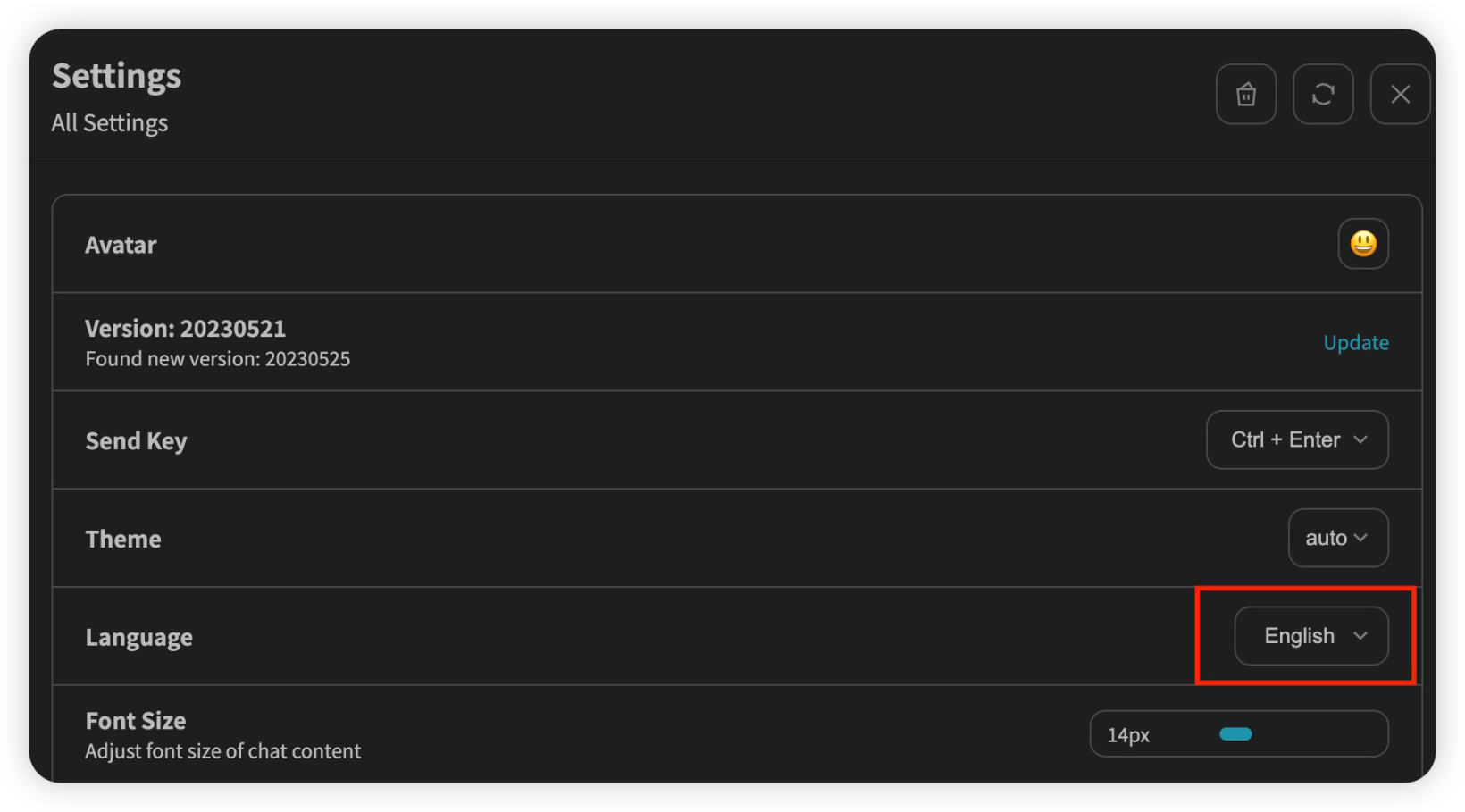Open the English language dropdown
This screenshot has height=812, width=1465.
(1310, 636)
